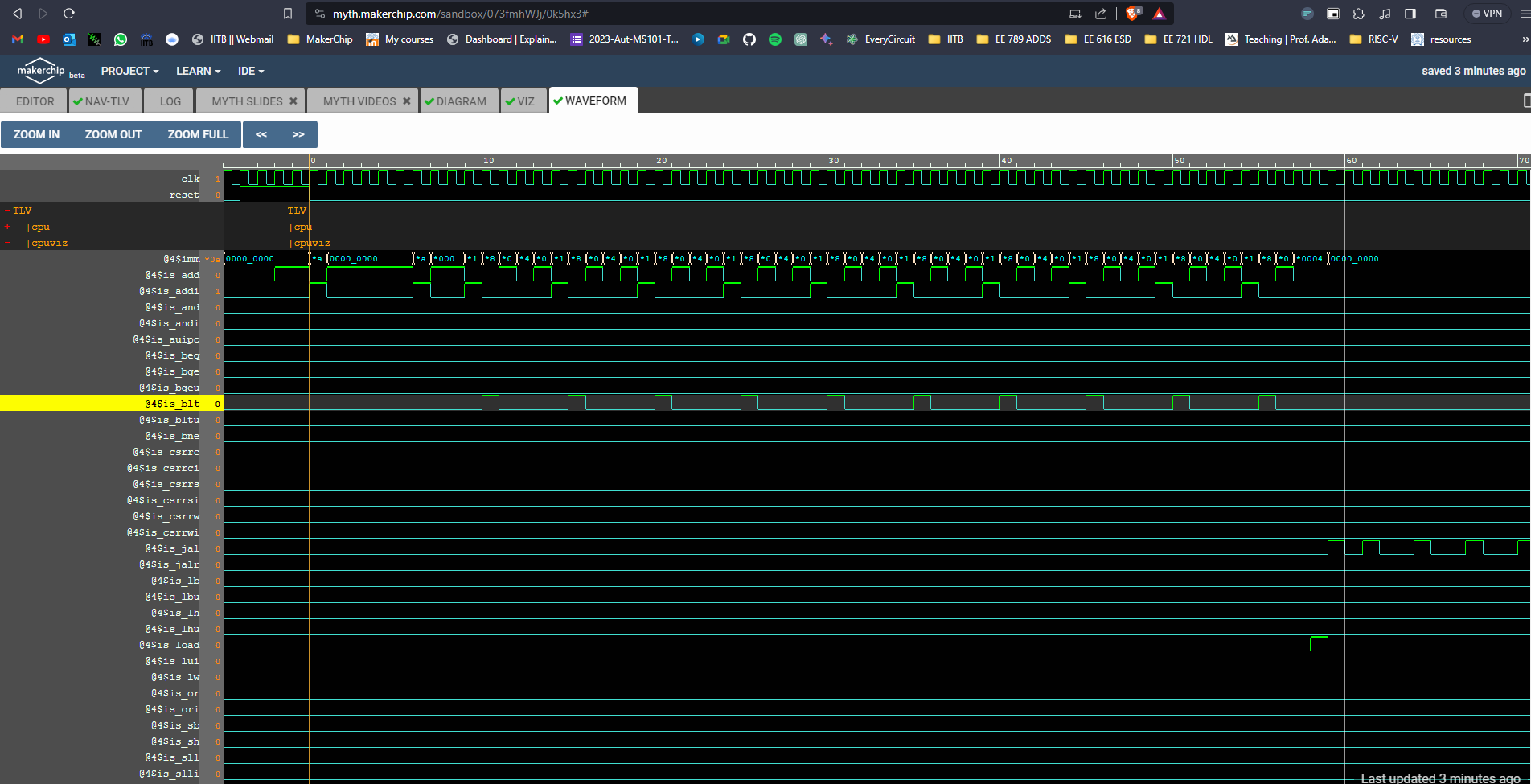This screenshot has height=784, width=1531.
Task: Open Spotify bookmark icon
Action: pyautogui.click(x=775, y=39)
